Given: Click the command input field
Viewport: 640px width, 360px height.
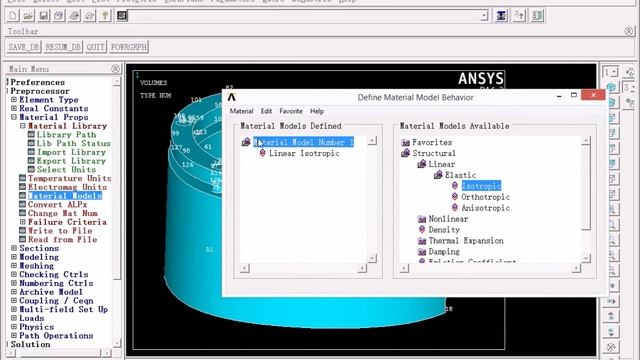Looking at the screenshot, I should 304,16.
